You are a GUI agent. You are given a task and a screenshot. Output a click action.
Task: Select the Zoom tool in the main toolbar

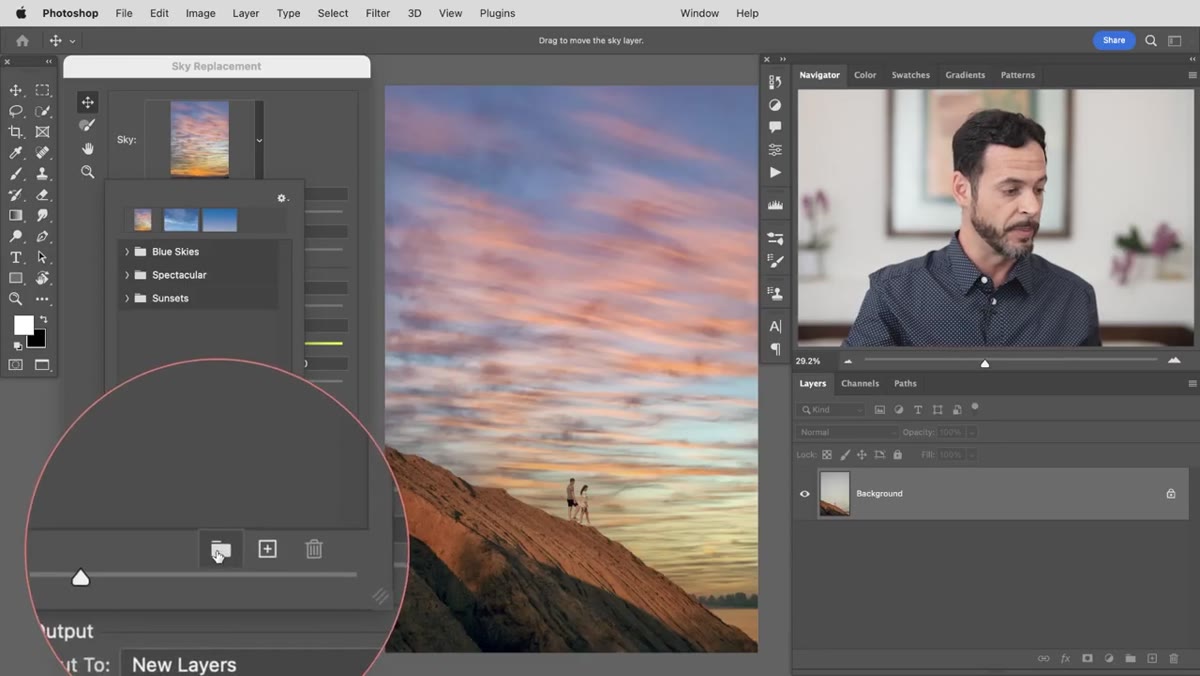(16, 299)
